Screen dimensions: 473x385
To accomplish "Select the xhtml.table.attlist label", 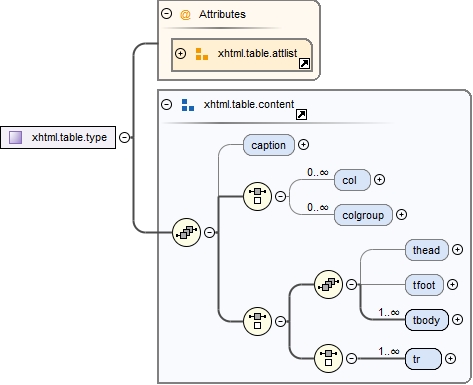I will tap(257, 53).
